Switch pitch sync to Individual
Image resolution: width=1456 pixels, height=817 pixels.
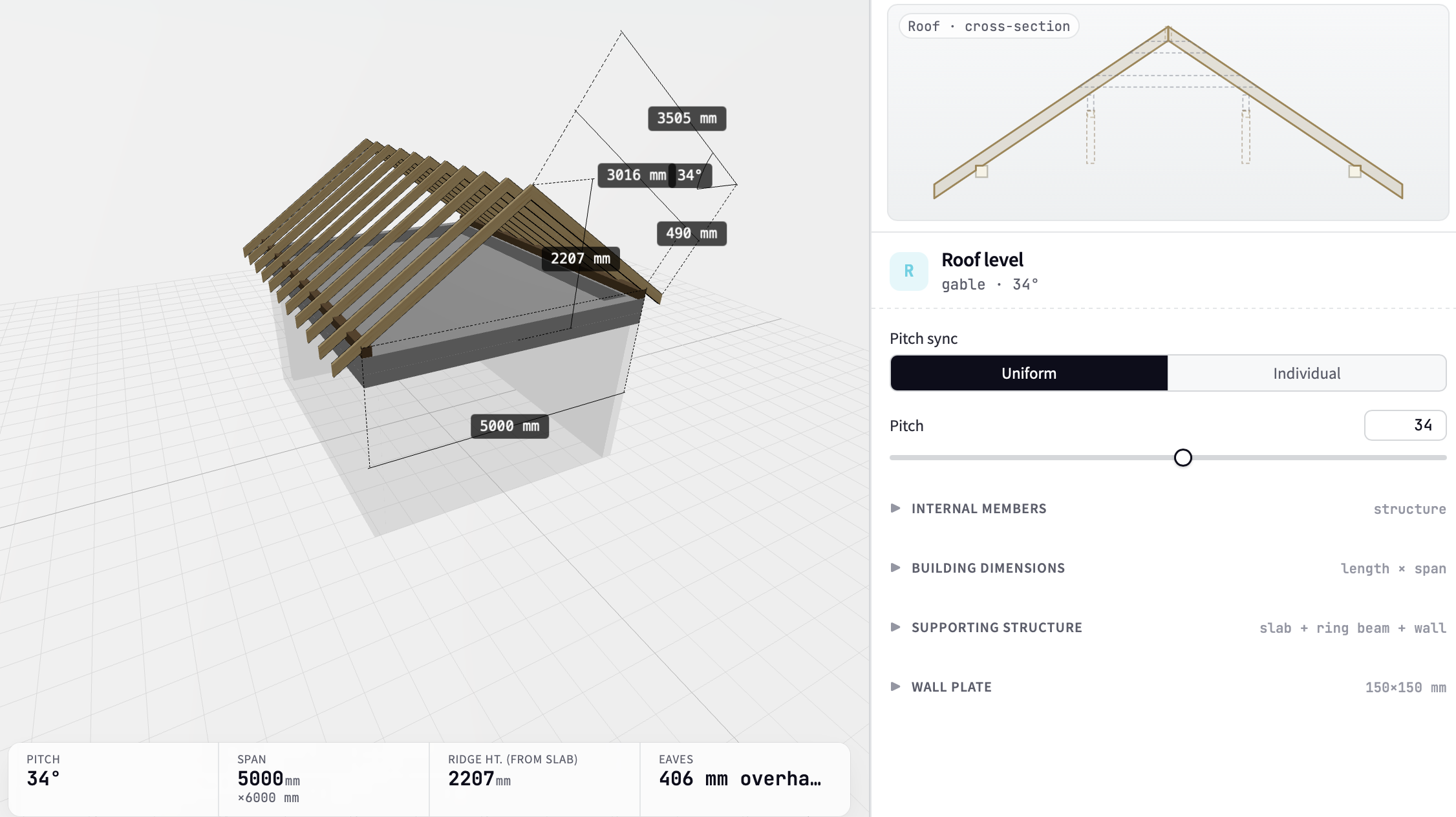click(1307, 373)
